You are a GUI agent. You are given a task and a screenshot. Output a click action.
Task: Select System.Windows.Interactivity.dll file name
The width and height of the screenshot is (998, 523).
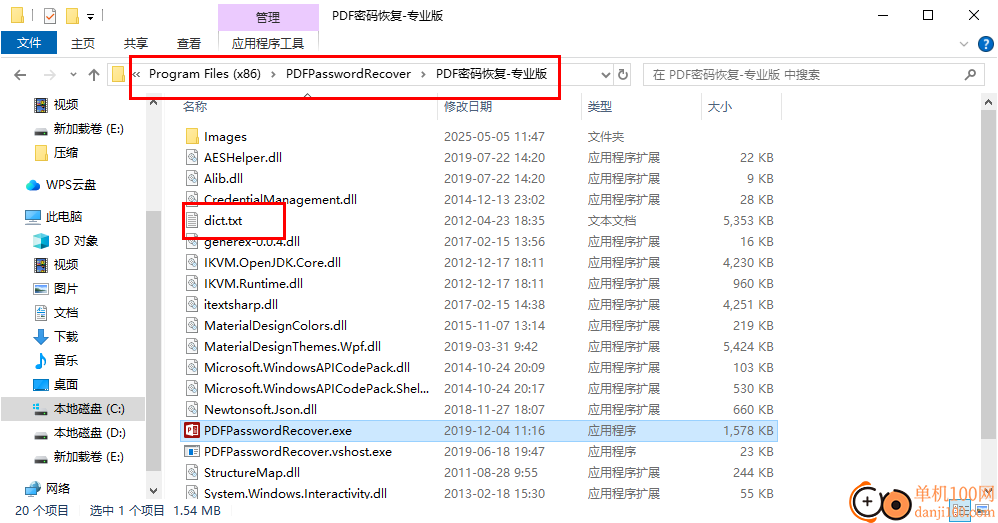(x=295, y=493)
